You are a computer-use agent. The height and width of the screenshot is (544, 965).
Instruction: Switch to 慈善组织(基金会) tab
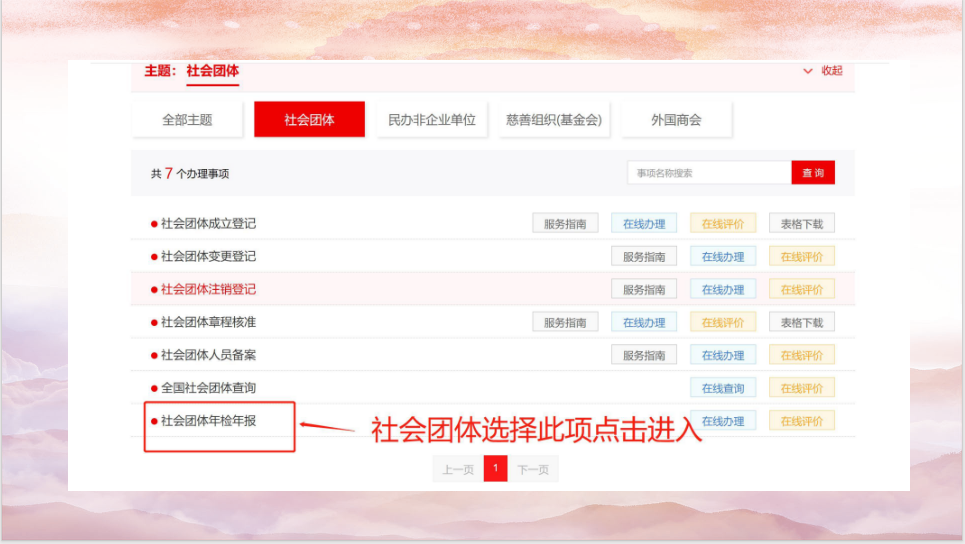[554, 120]
